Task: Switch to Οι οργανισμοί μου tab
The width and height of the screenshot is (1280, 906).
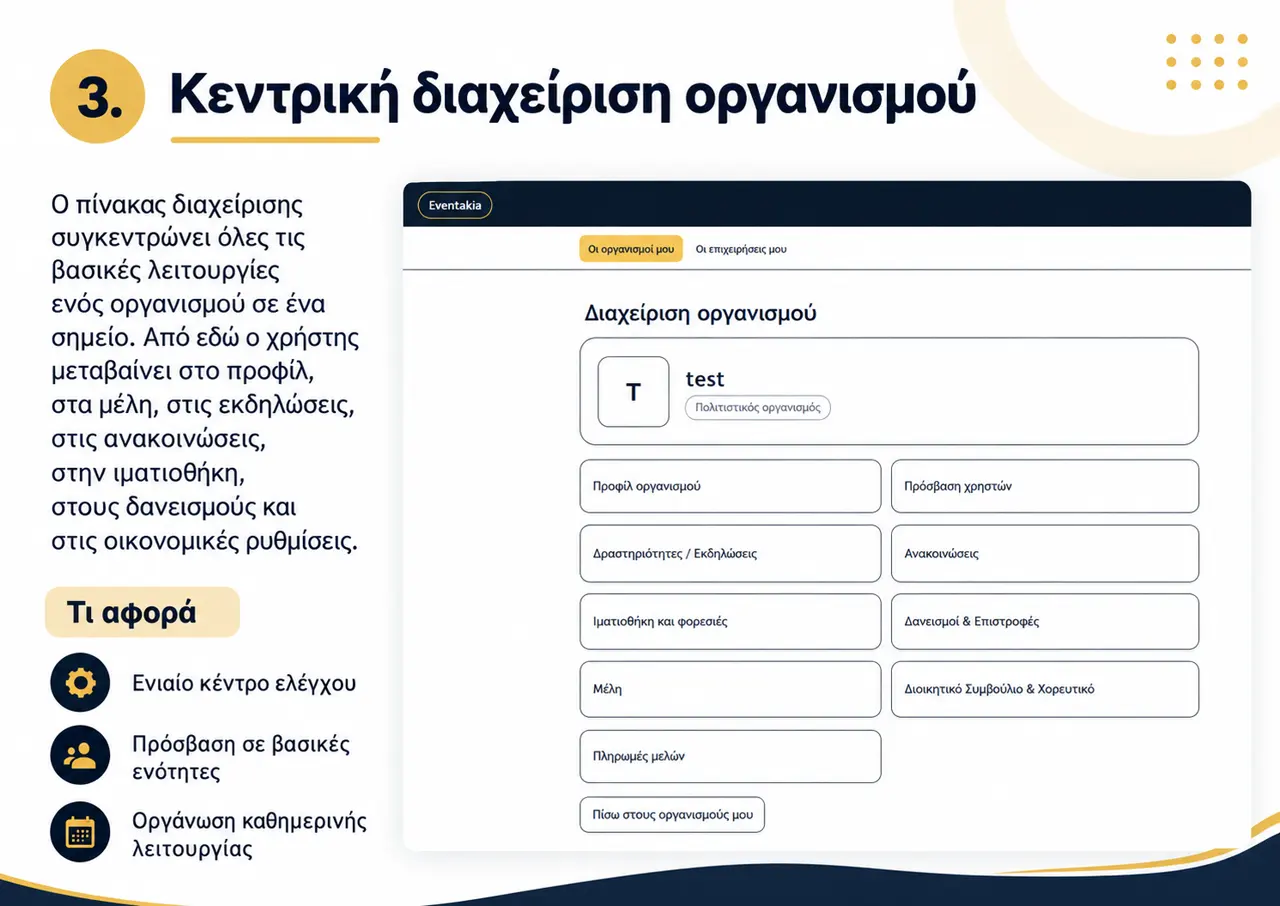Action: (631, 249)
